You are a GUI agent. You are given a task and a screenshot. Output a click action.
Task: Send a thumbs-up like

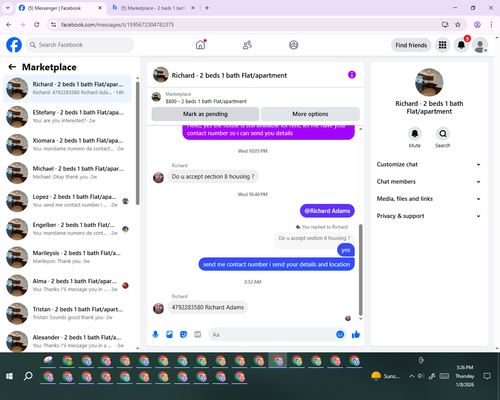click(356, 334)
